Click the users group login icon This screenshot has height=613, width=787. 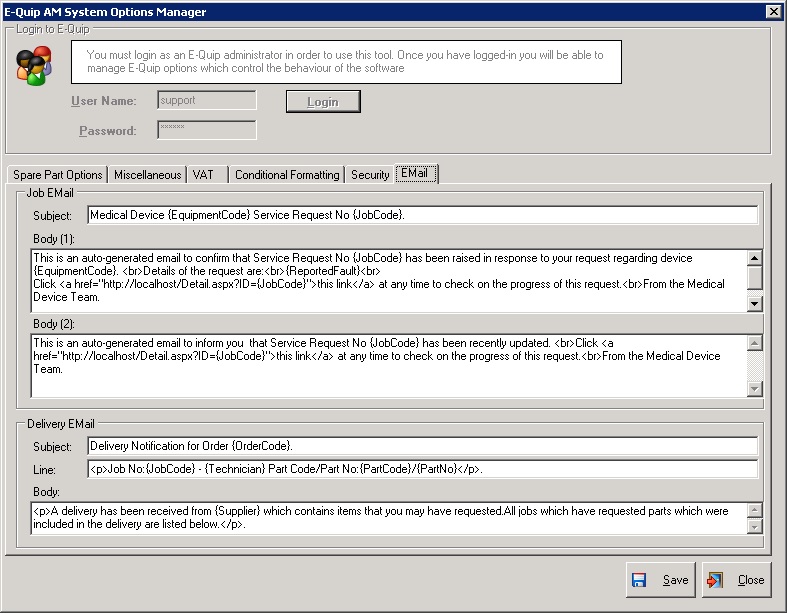[34, 66]
